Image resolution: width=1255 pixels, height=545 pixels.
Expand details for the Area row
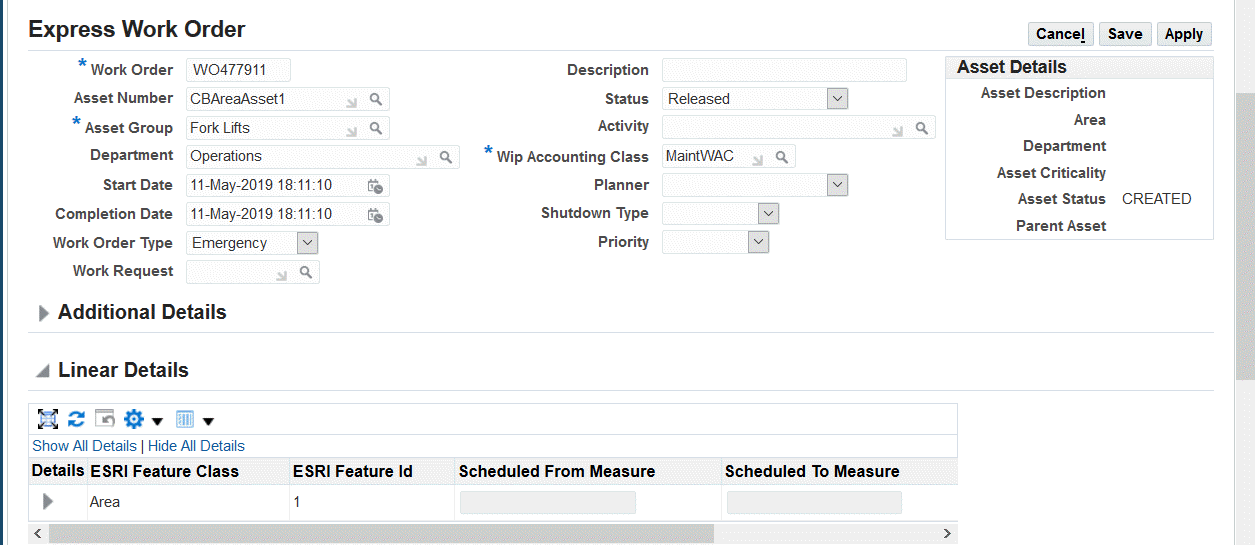pyautogui.click(x=48, y=502)
